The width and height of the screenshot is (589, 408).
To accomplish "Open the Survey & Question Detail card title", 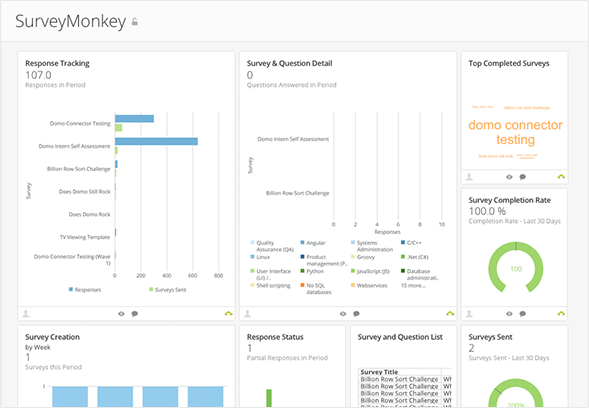I will pos(290,63).
